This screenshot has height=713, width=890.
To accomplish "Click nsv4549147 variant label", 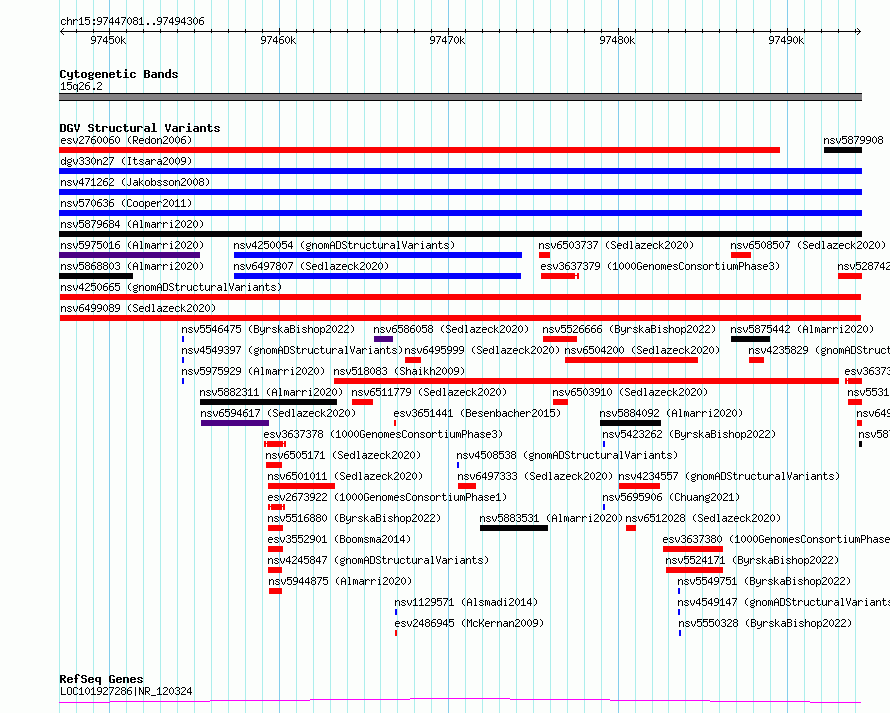I will click(783, 602).
